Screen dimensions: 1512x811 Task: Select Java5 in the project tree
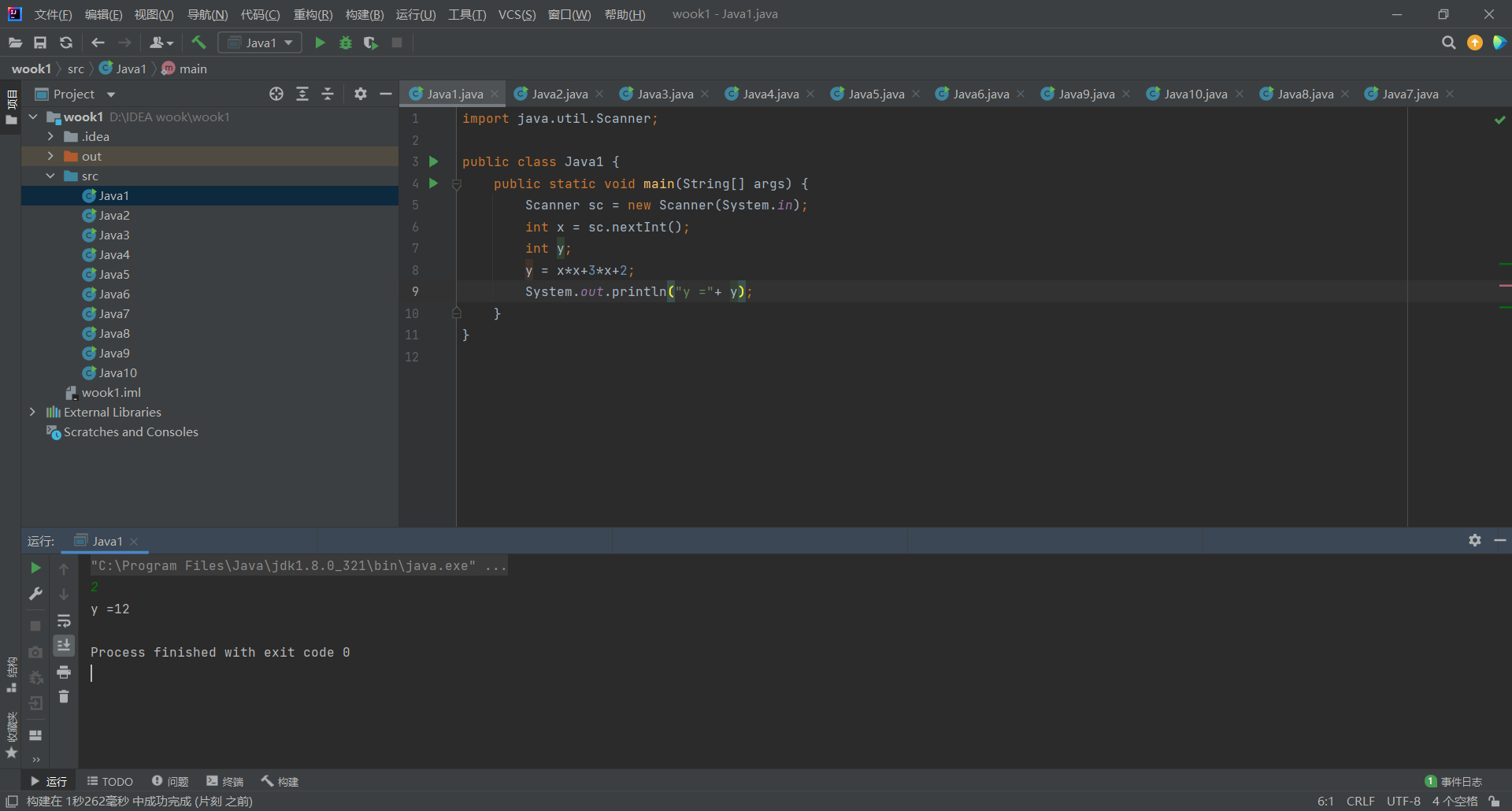[x=114, y=274]
